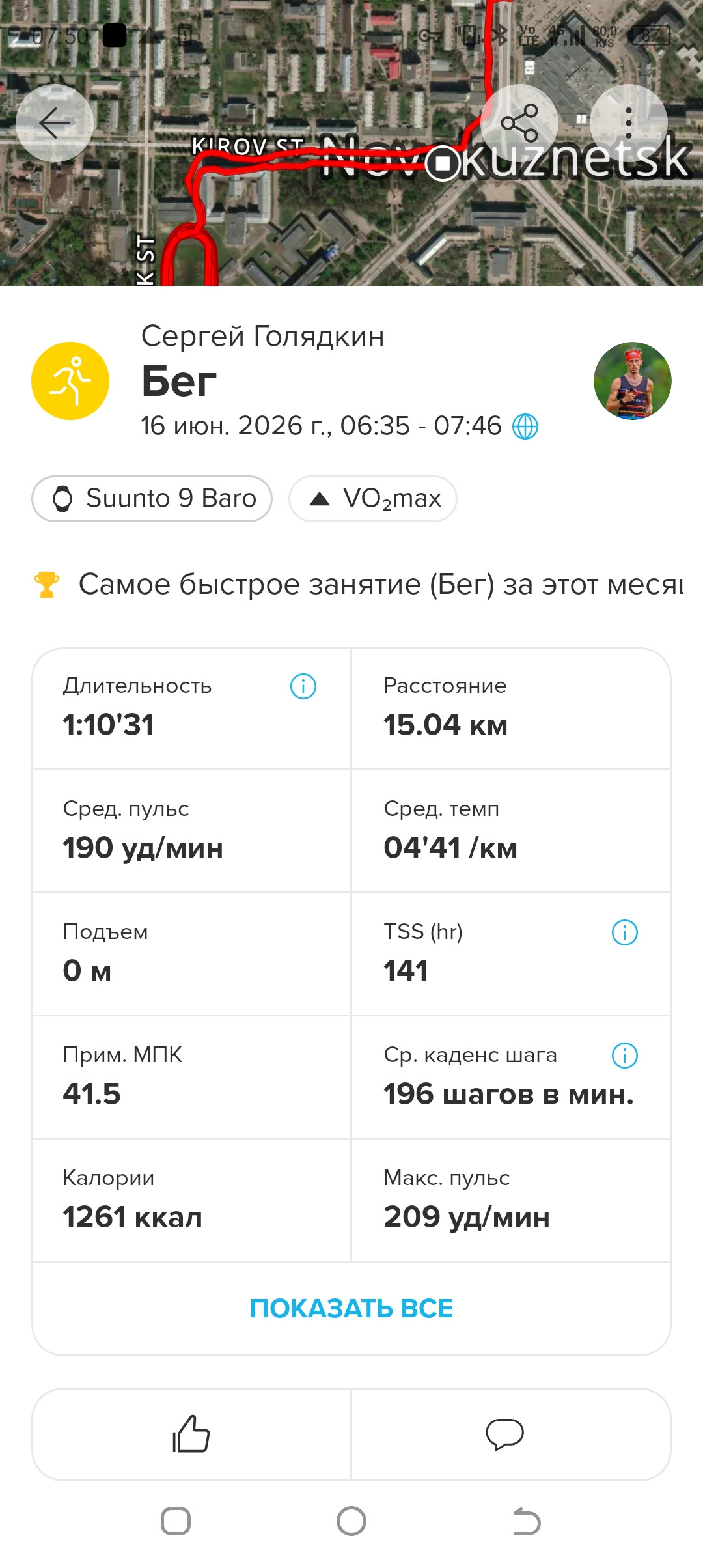Tap the route marker on the map
Screen dimensions: 703x1568
pos(443,163)
